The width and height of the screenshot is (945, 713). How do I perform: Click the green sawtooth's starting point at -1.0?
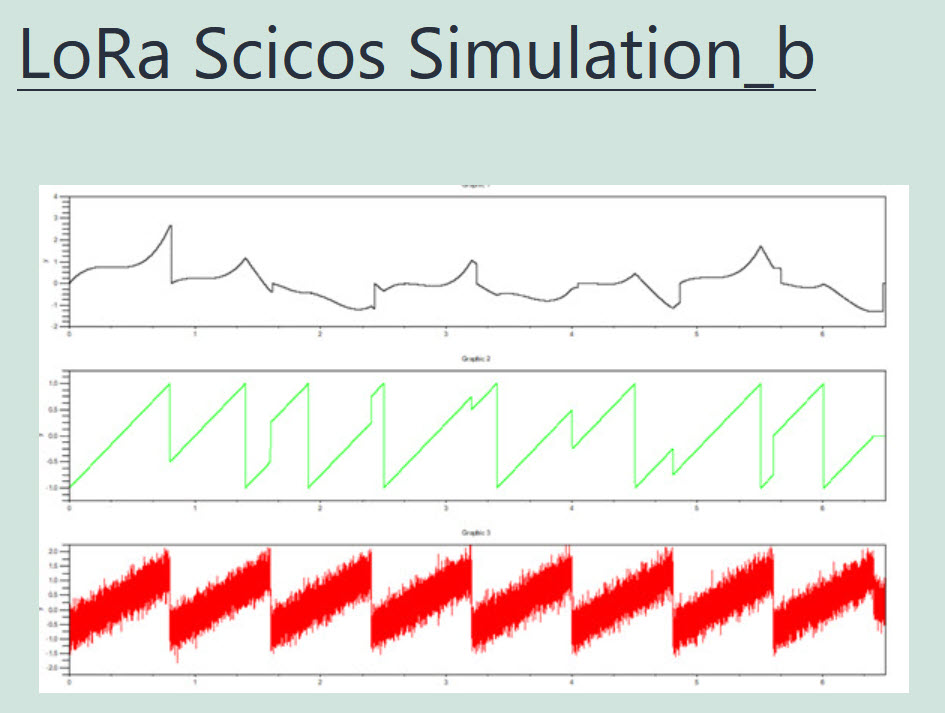(70, 486)
